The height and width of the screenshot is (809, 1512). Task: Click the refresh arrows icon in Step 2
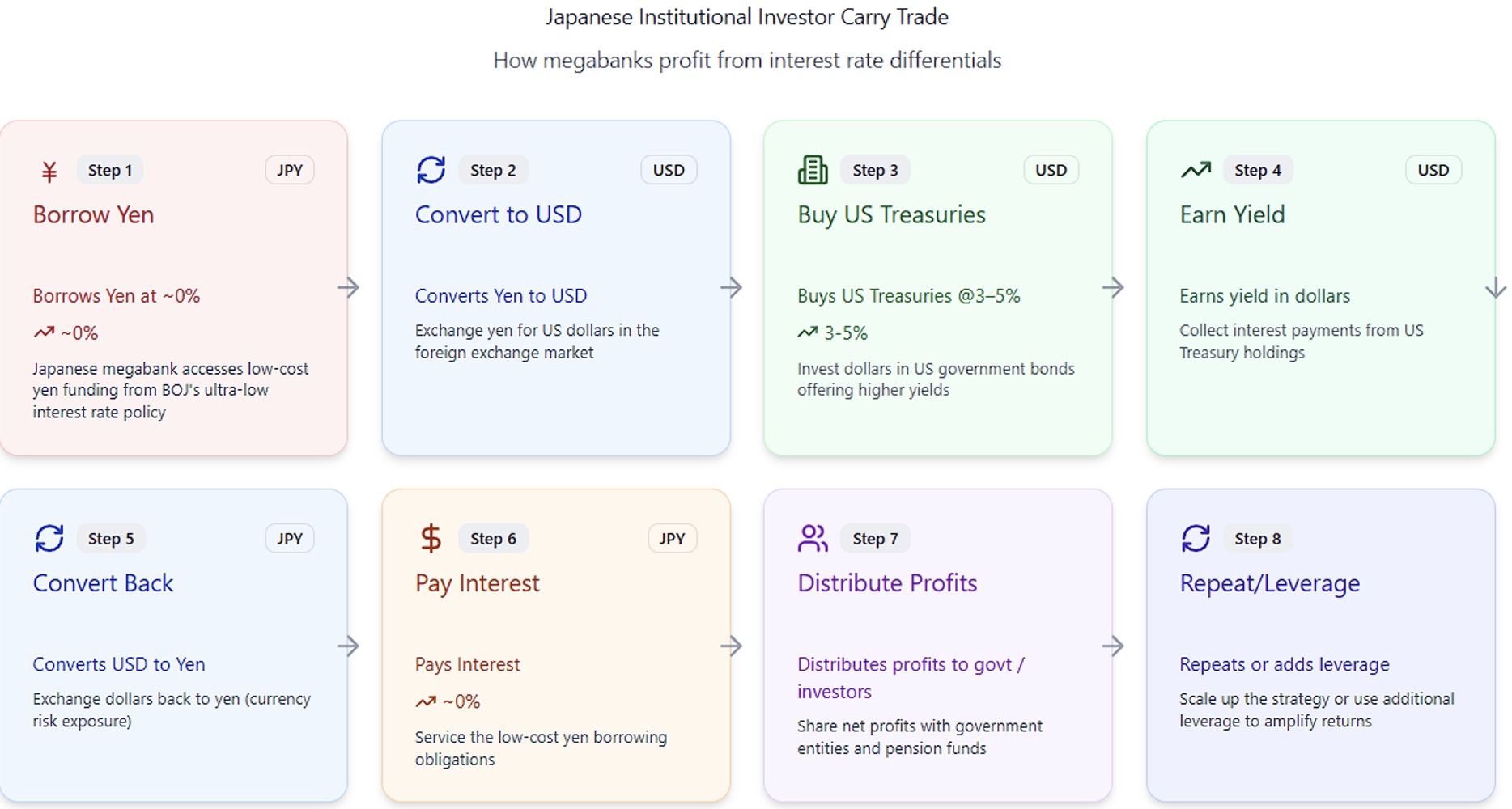[431, 170]
